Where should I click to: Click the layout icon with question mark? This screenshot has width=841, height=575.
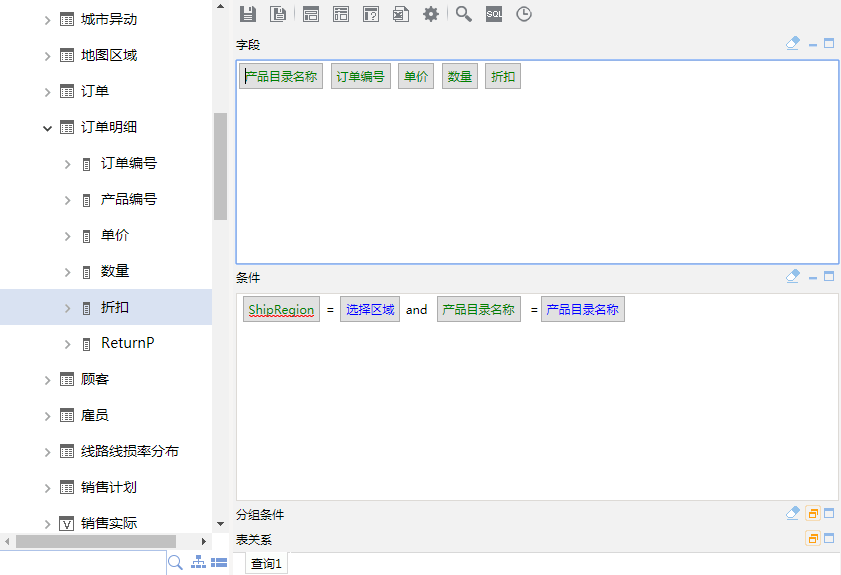(371, 14)
